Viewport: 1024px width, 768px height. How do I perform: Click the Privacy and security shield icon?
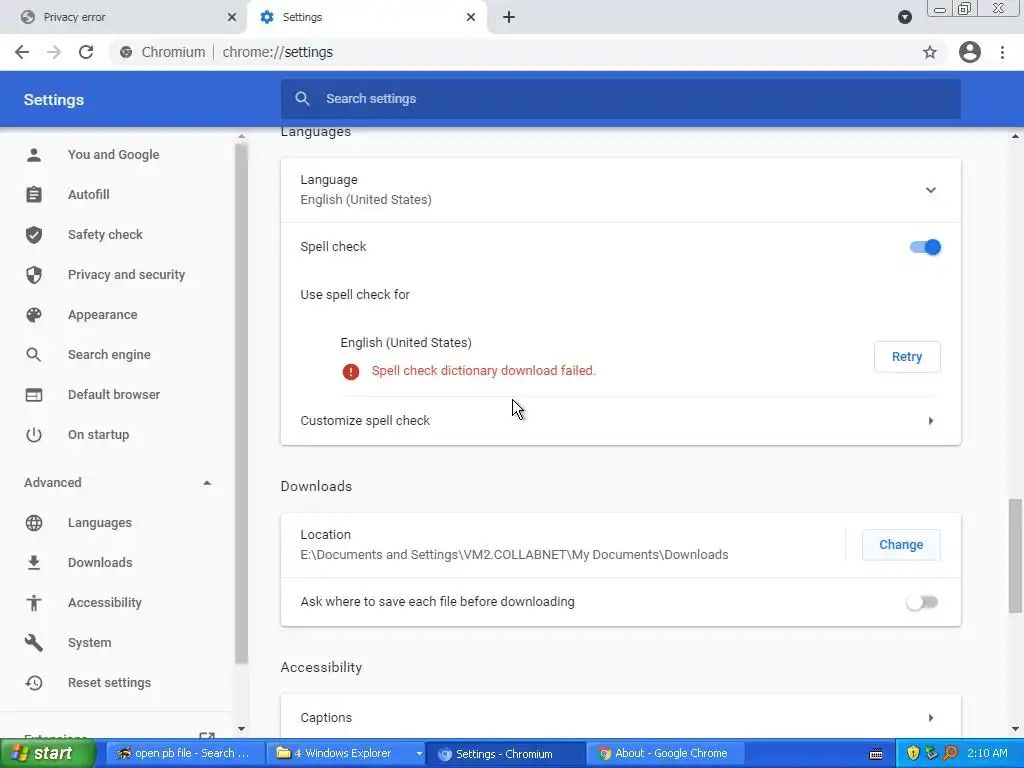pyautogui.click(x=34, y=274)
